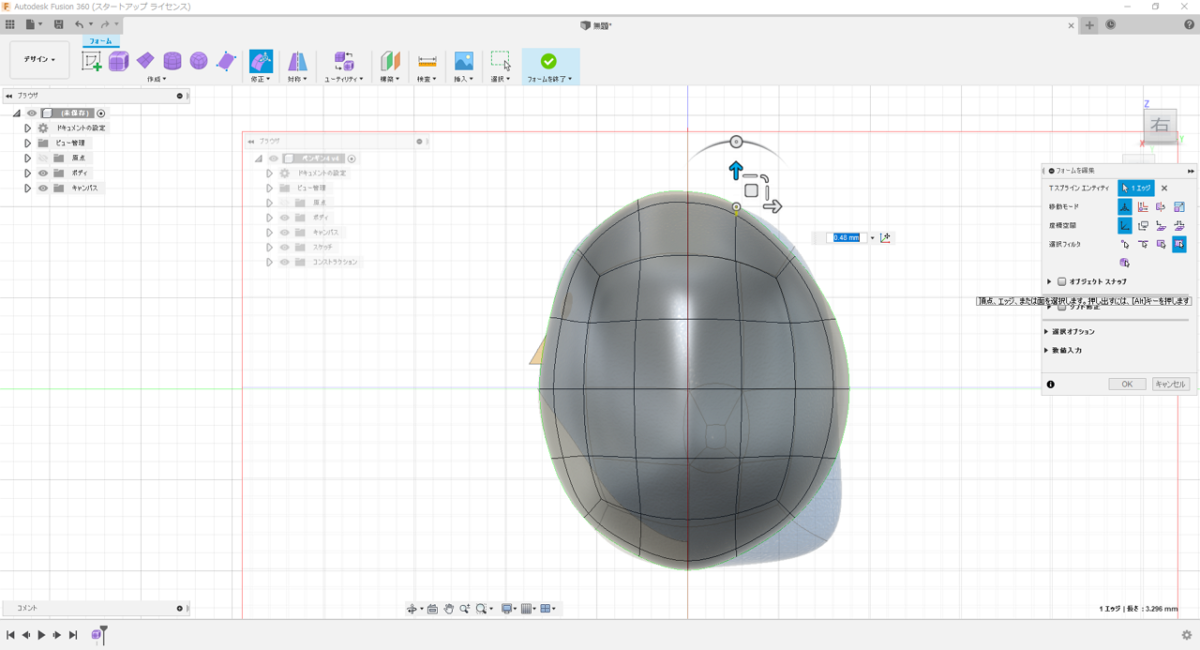Open the 作成 dropdown menu
The image size is (1200, 650).
tap(157, 78)
